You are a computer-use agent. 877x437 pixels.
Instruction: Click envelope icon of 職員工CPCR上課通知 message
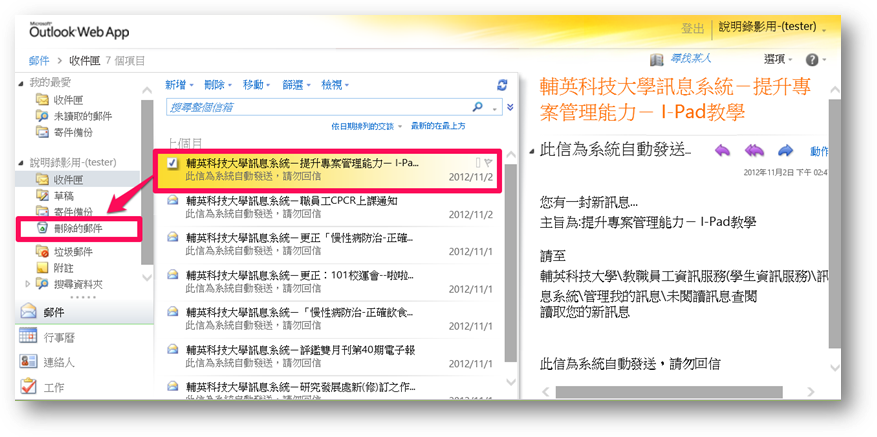[173, 200]
